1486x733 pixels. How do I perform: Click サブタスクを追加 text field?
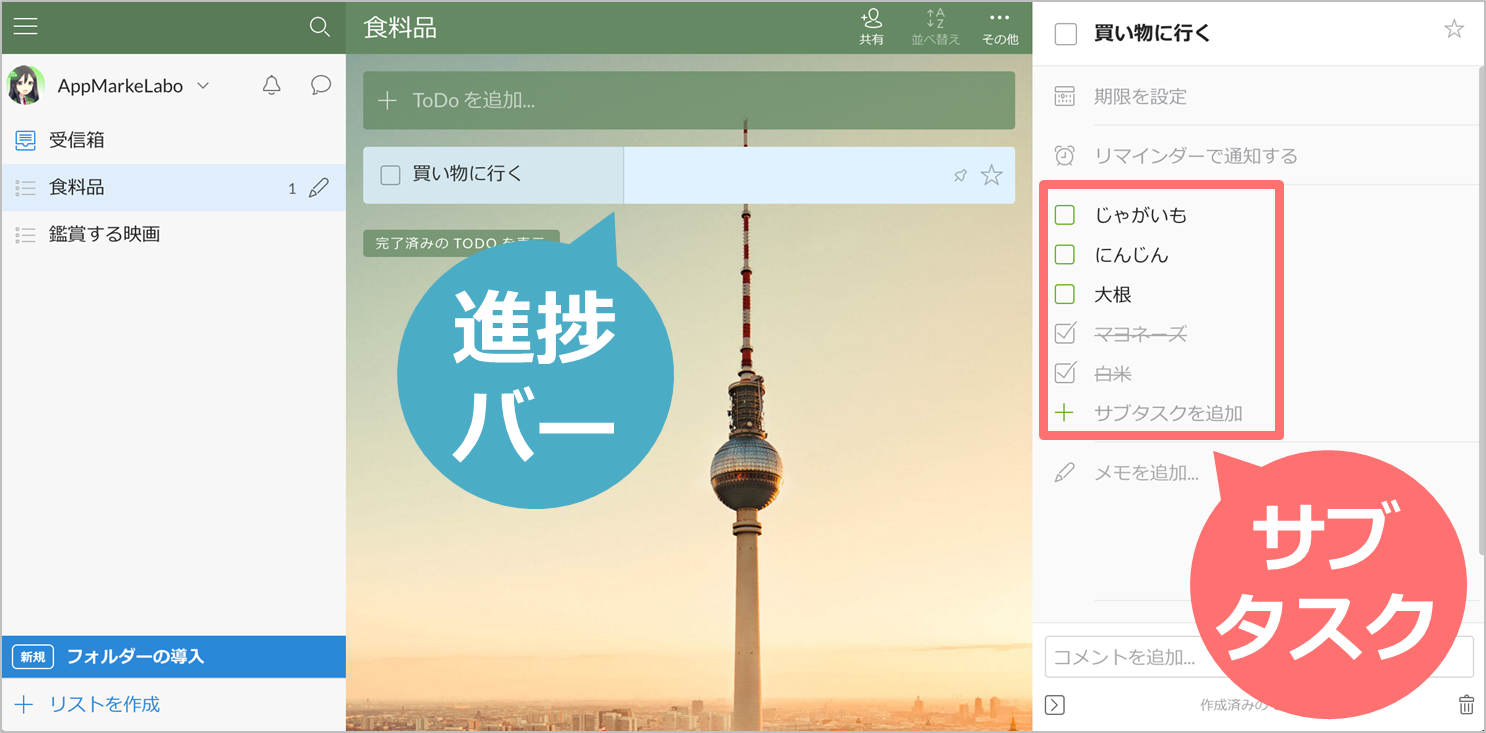[x=1169, y=413]
